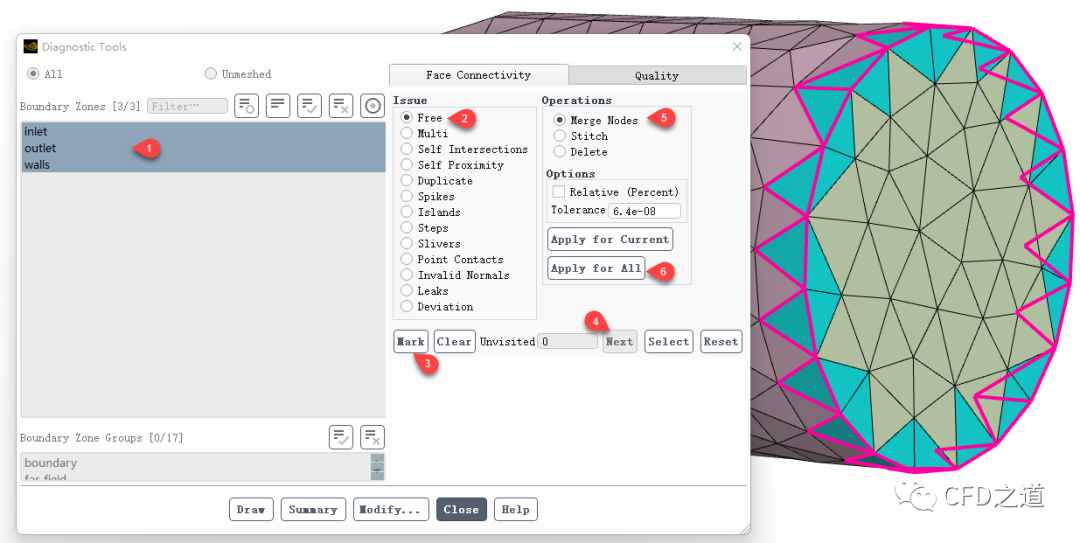
Task: Click the Tolerance value input field
Action: (645, 211)
